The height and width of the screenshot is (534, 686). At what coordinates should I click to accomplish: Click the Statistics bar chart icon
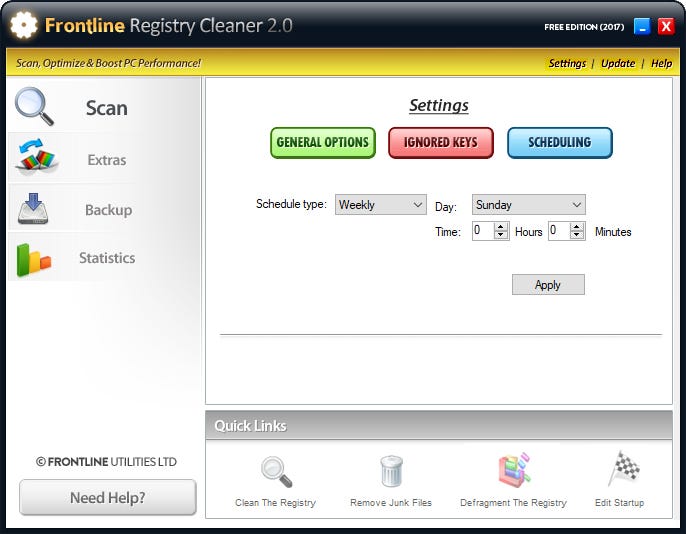tap(34, 260)
